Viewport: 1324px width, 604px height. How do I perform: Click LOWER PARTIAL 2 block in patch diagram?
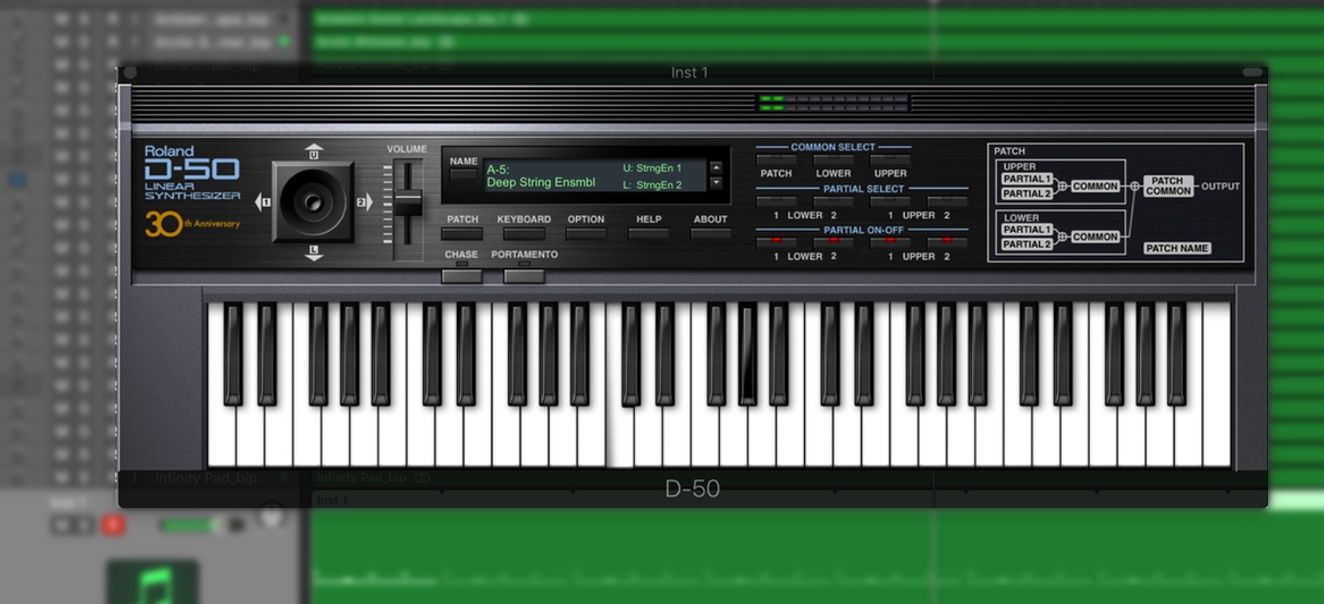tap(1027, 244)
